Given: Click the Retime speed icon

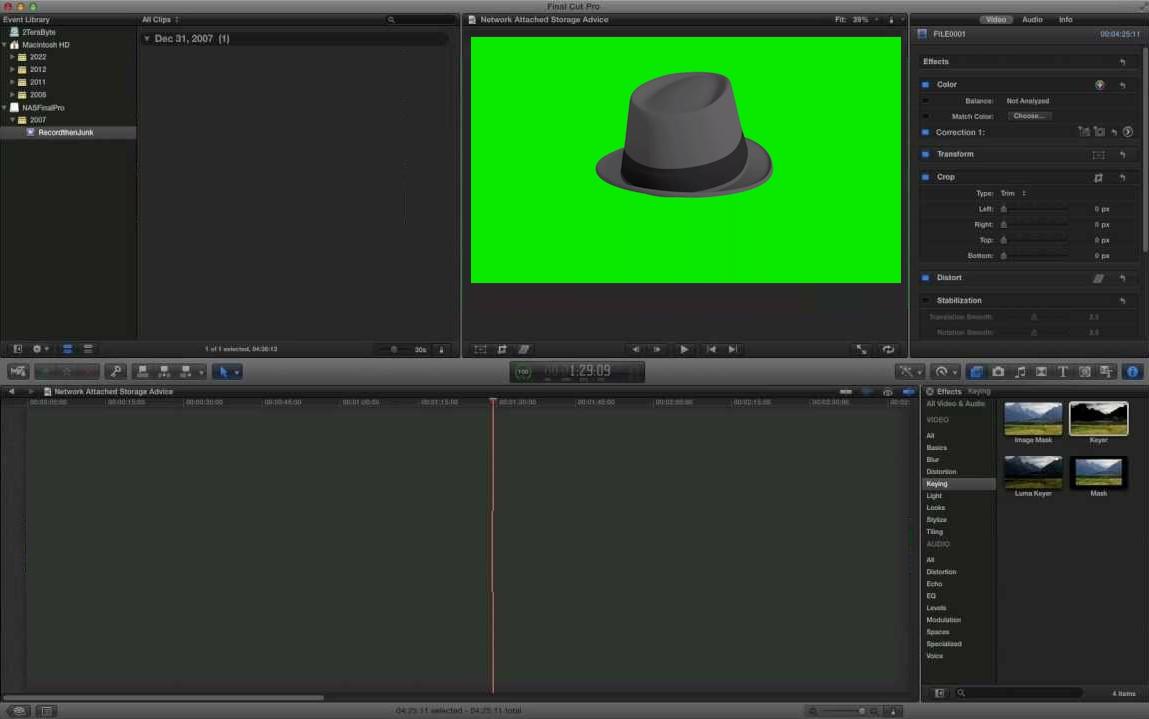Looking at the screenshot, I should tap(945, 372).
